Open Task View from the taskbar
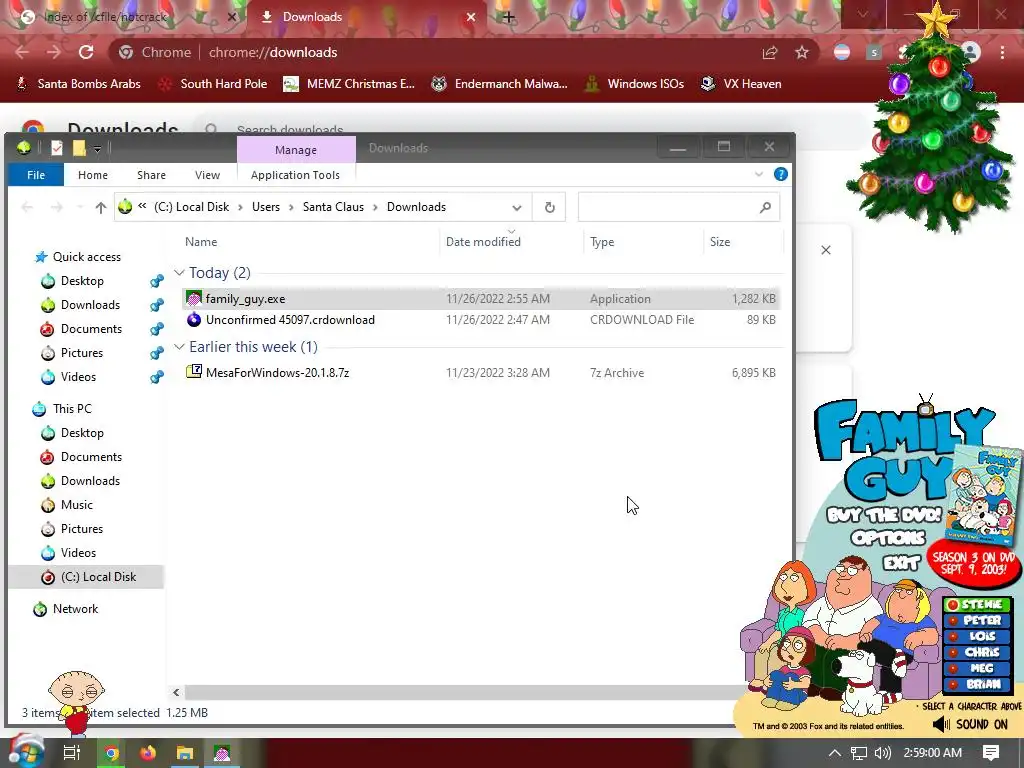The width and height of the screenshot is (1024, 768). pyautogui.click(x=71, y=753)
